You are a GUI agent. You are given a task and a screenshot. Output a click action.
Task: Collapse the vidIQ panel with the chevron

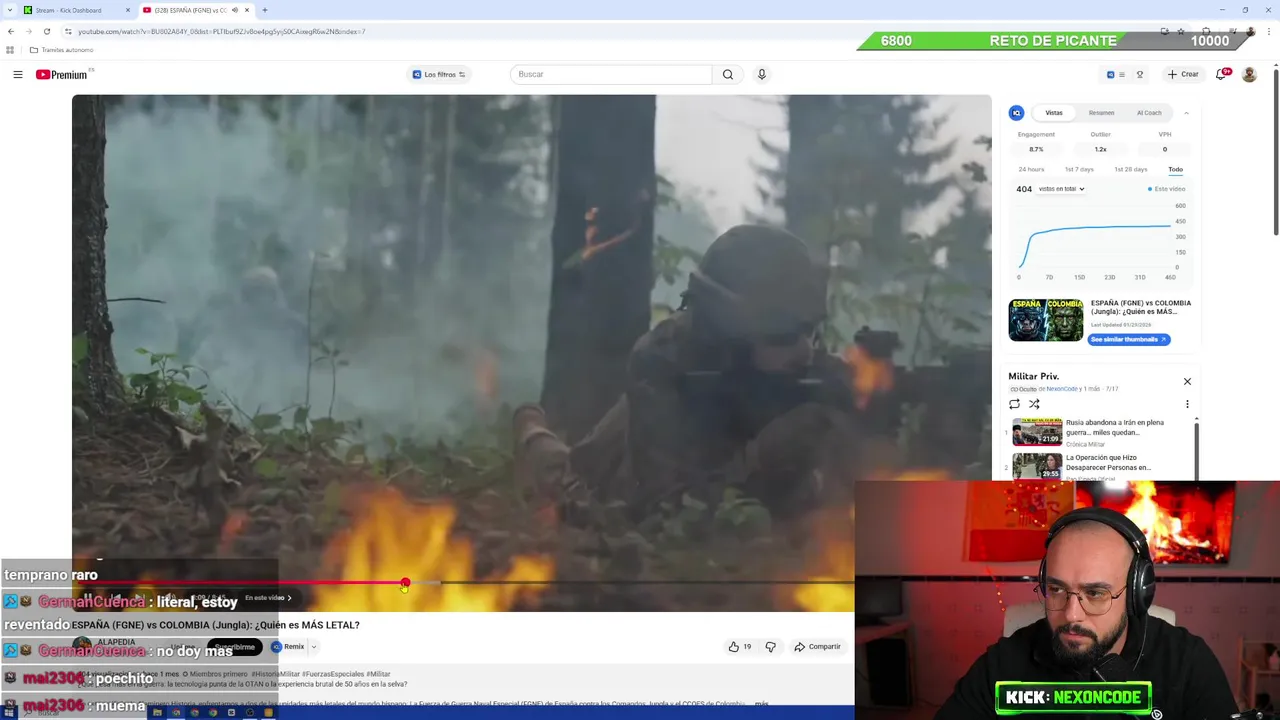point(1187,113)
